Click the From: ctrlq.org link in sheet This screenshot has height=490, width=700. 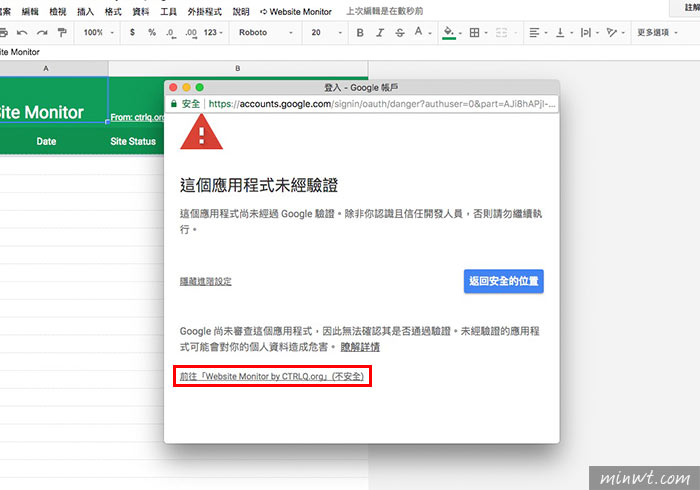tap(137, 117)
